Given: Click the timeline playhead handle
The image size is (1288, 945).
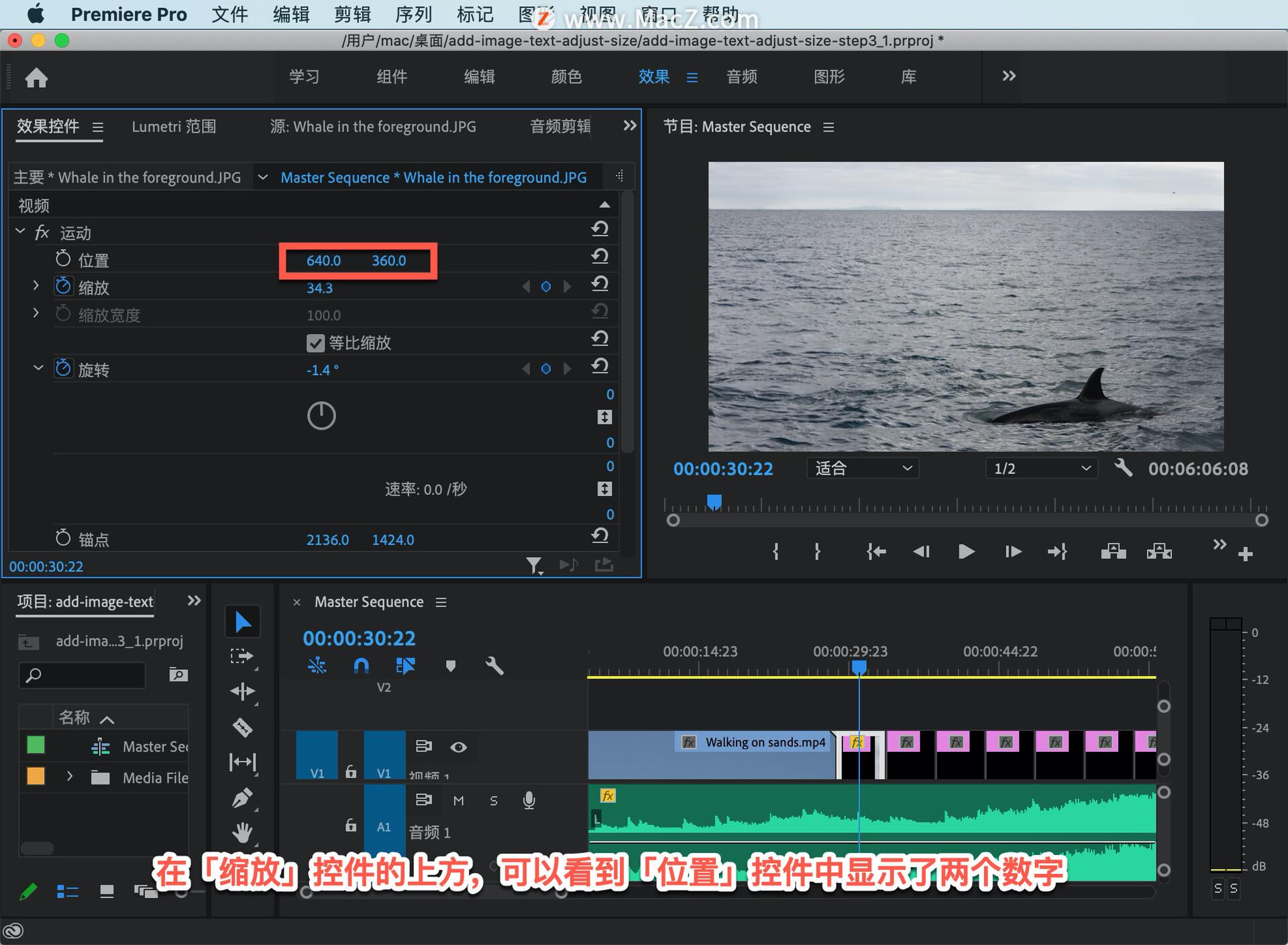Looking at the screenshot, I should (859, 667).
